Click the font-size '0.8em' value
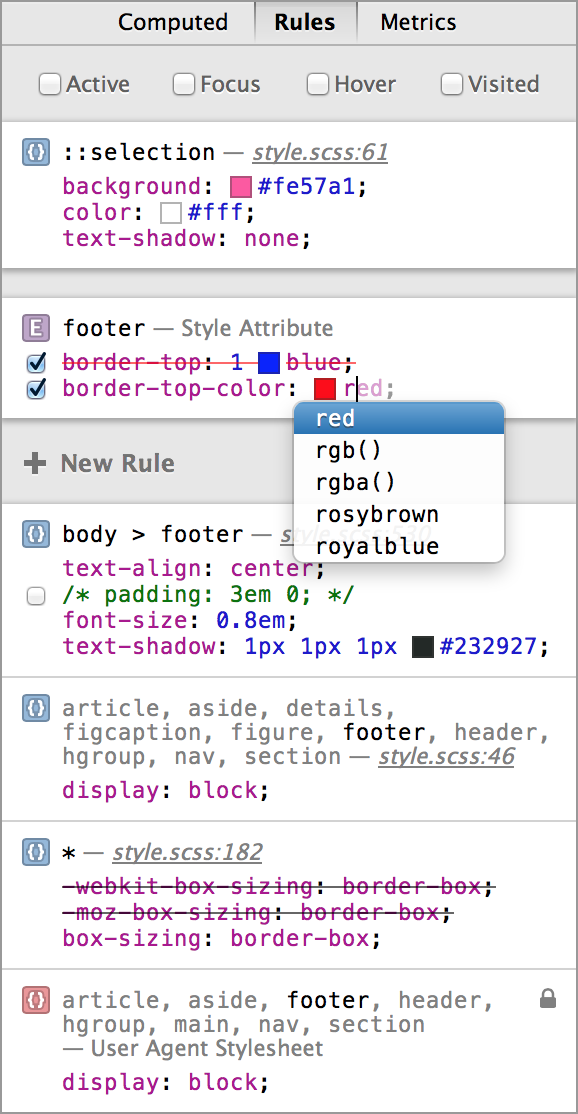The image size is (578, 1114). click(x=251, y=621)
